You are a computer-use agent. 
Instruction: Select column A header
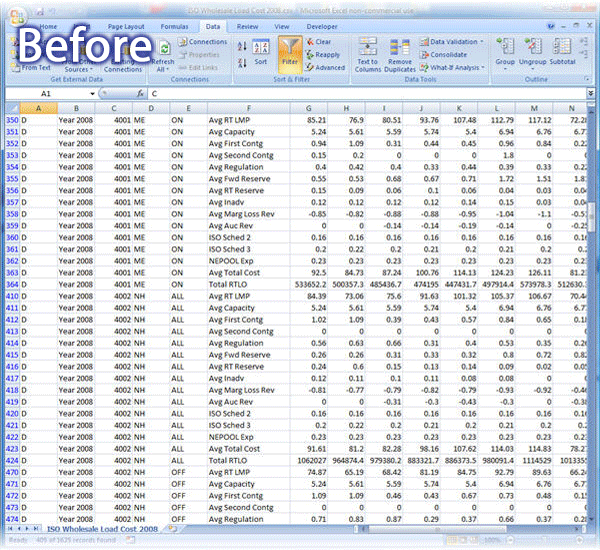(38, 108)
